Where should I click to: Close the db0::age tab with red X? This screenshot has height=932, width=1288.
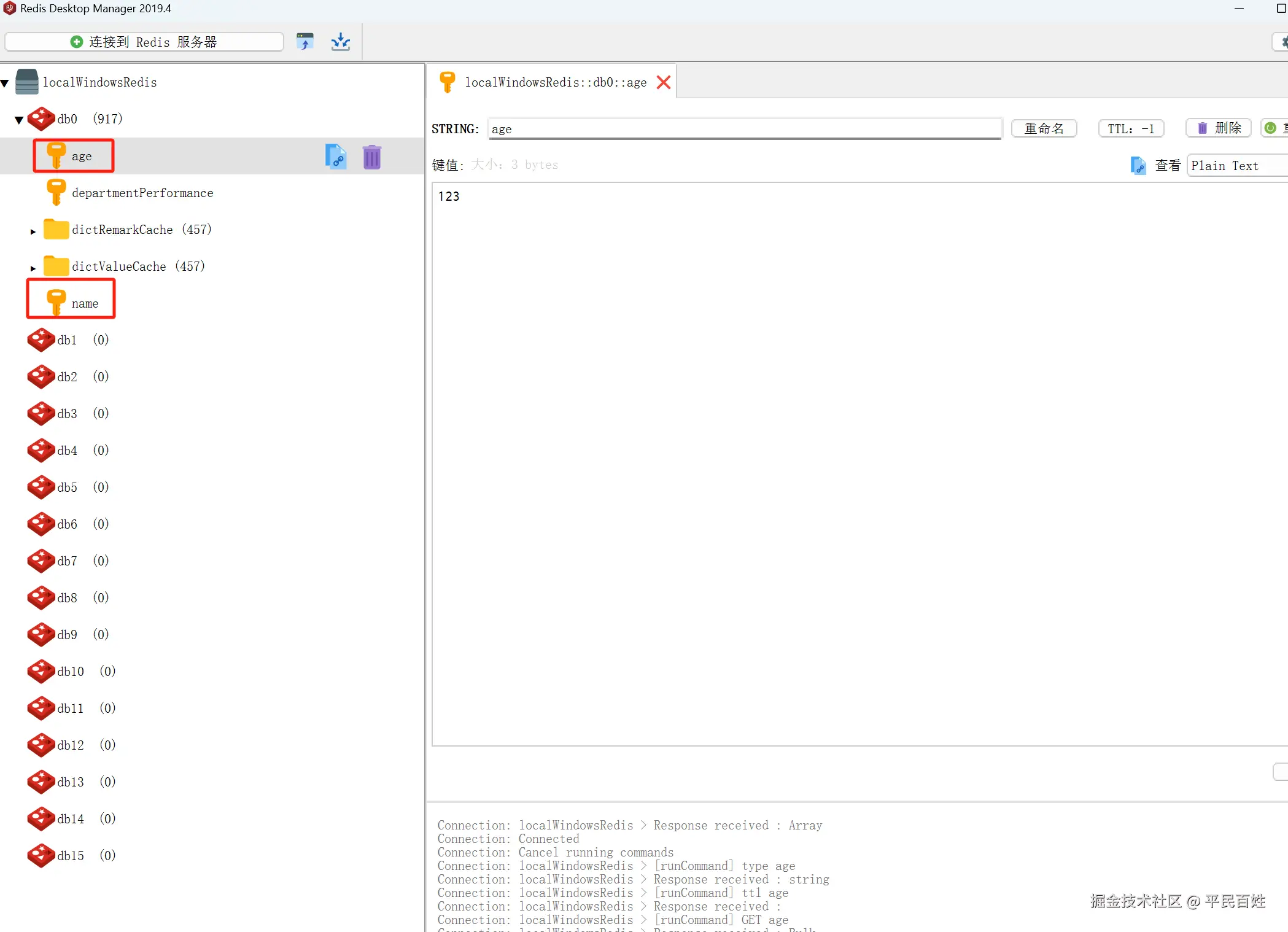[x=663, y=82]
